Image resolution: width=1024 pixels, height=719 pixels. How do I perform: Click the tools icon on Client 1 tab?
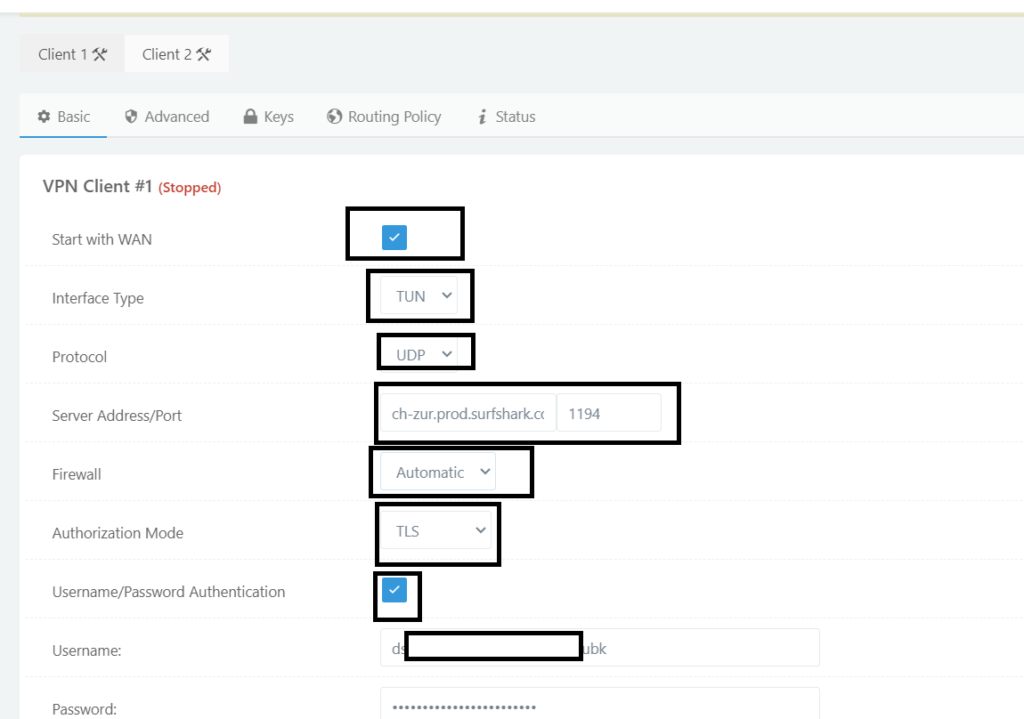click(x=100, y=55)
